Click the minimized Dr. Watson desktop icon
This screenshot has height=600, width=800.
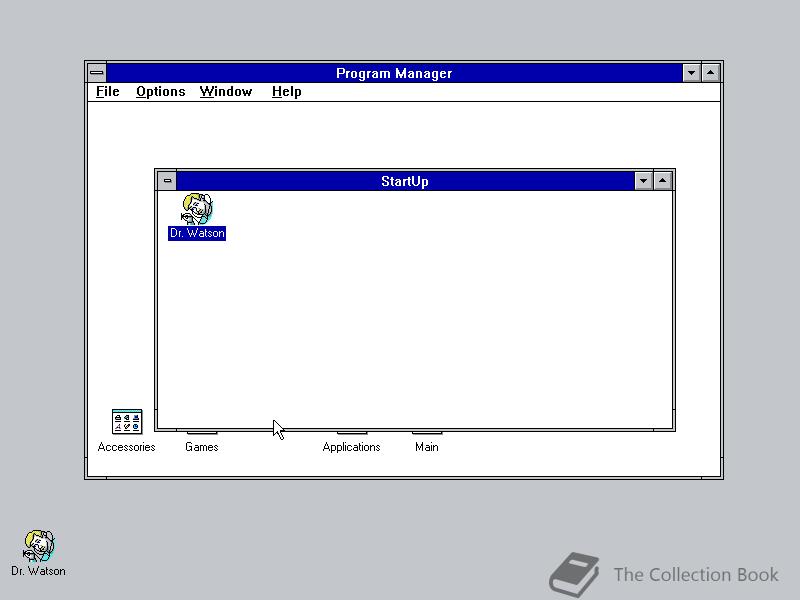pyautogui.click(x=39, y=545)
